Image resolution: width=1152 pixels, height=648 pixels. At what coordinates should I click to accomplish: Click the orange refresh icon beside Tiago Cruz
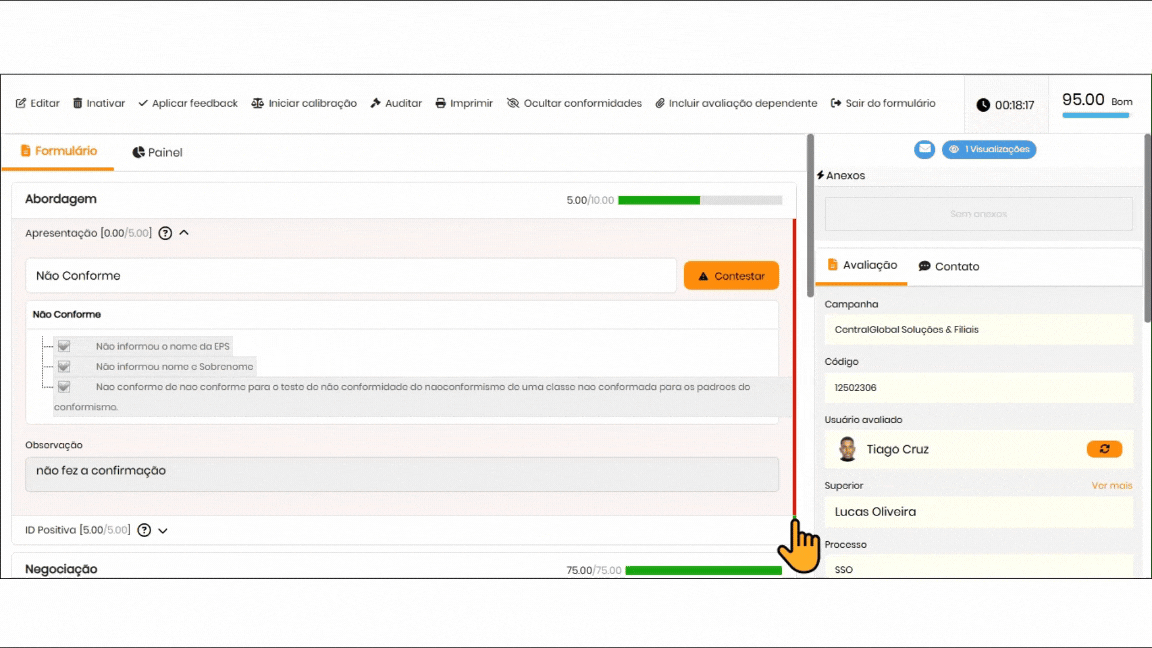click(x=1104, y=450)
